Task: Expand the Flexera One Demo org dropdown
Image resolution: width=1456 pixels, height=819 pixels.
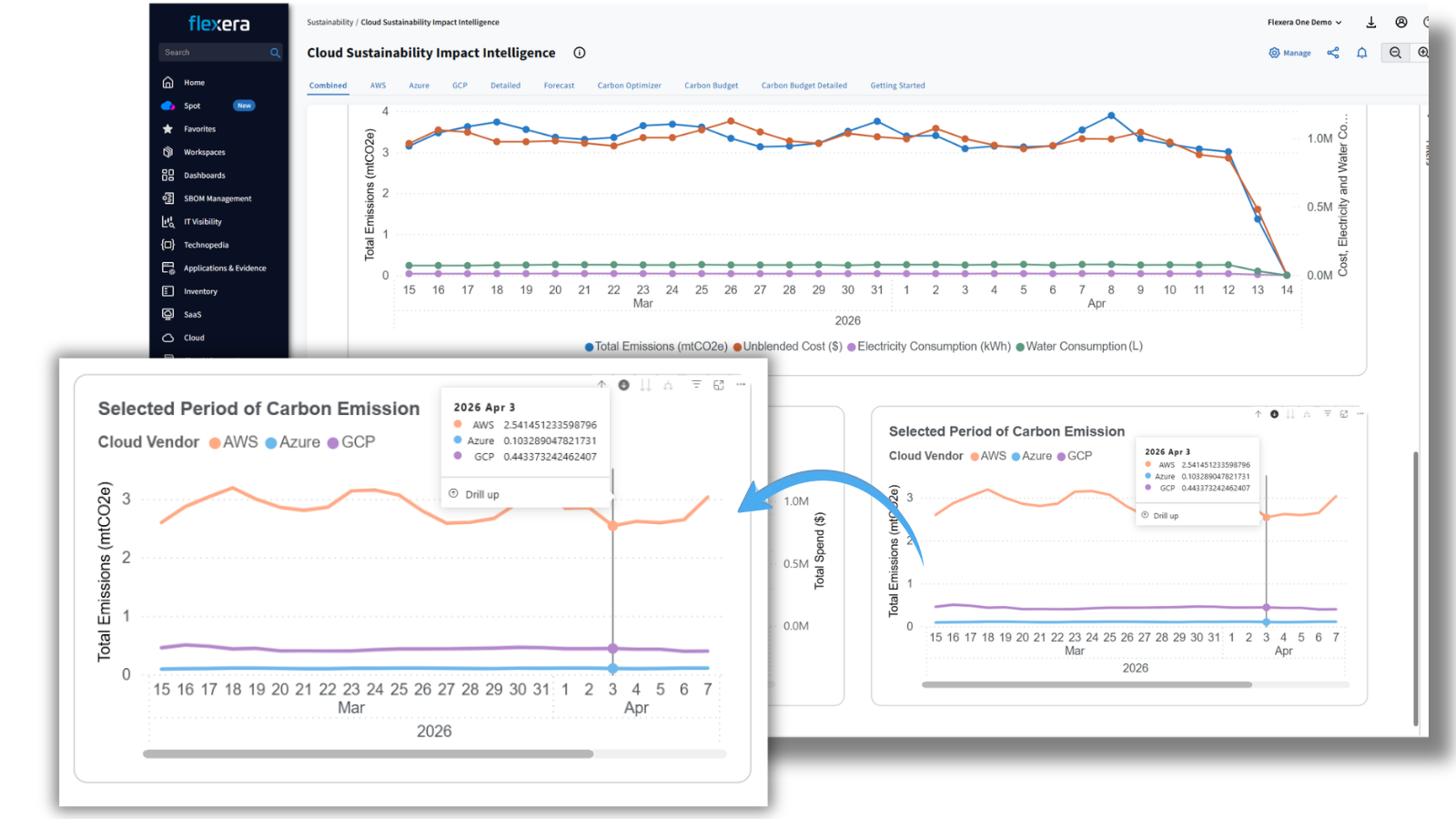Action: pyautogui.click(x=1304, y=23)
